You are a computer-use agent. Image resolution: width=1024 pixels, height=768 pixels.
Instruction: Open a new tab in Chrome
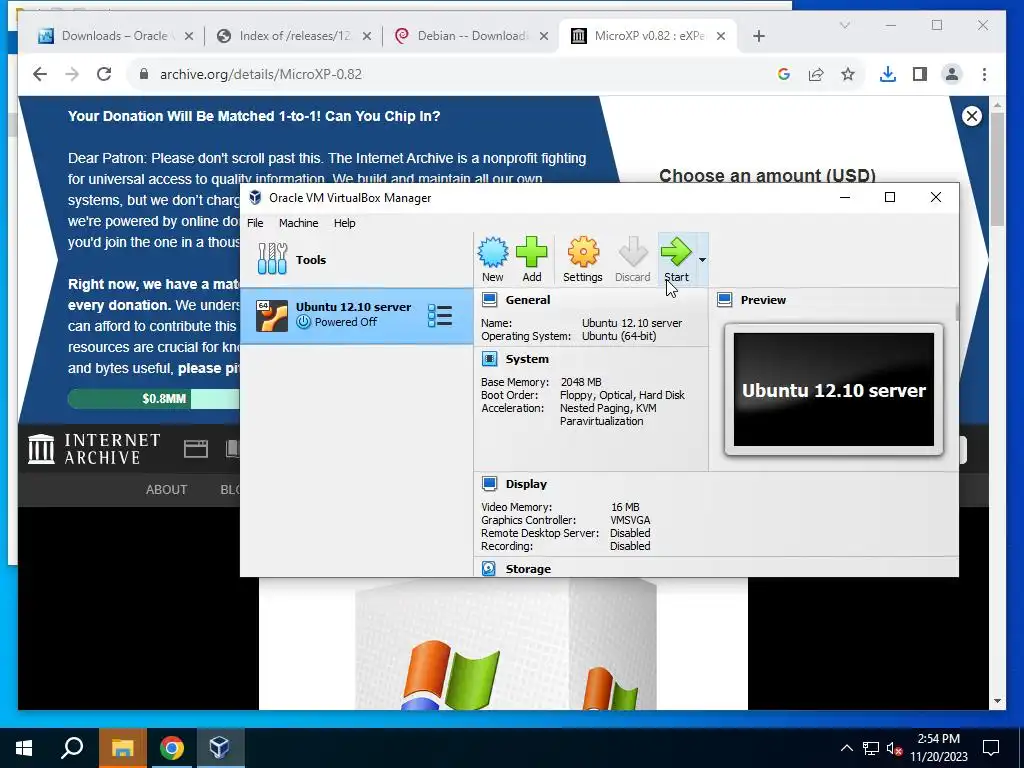click(758, 36)
